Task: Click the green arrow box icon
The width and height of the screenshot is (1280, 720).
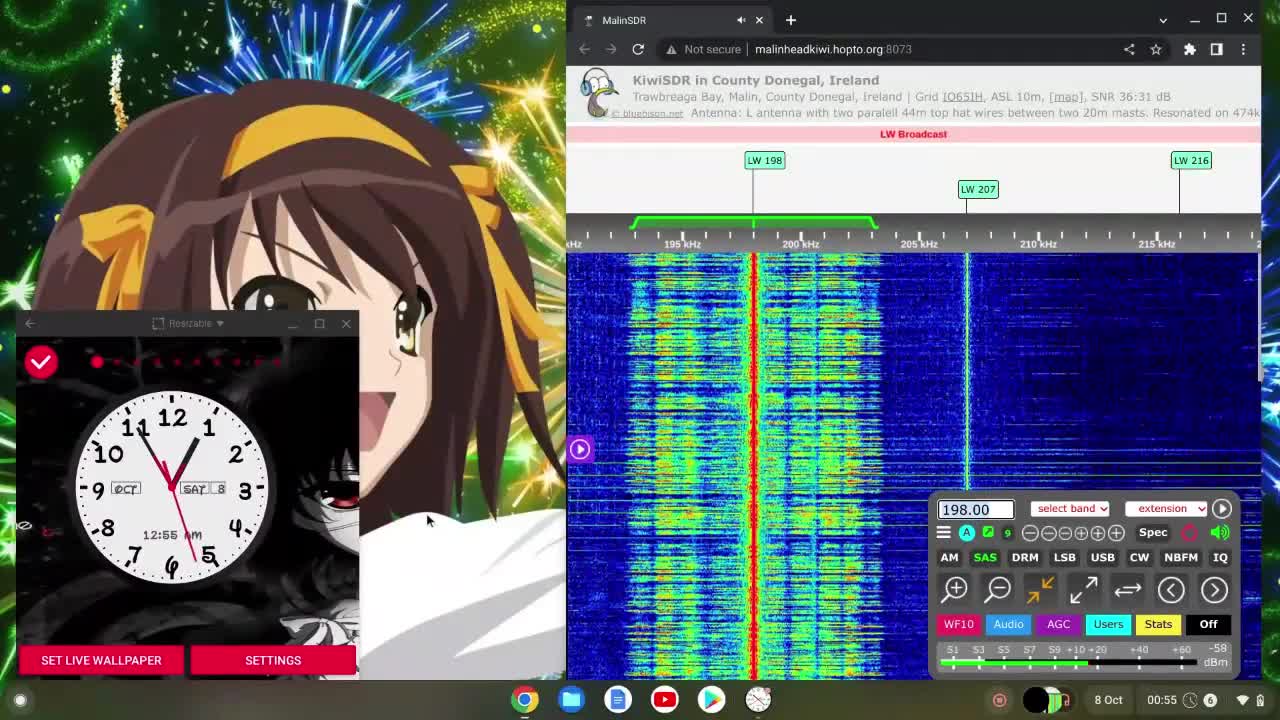Action: pyautogui.click(x=988, y=533)
